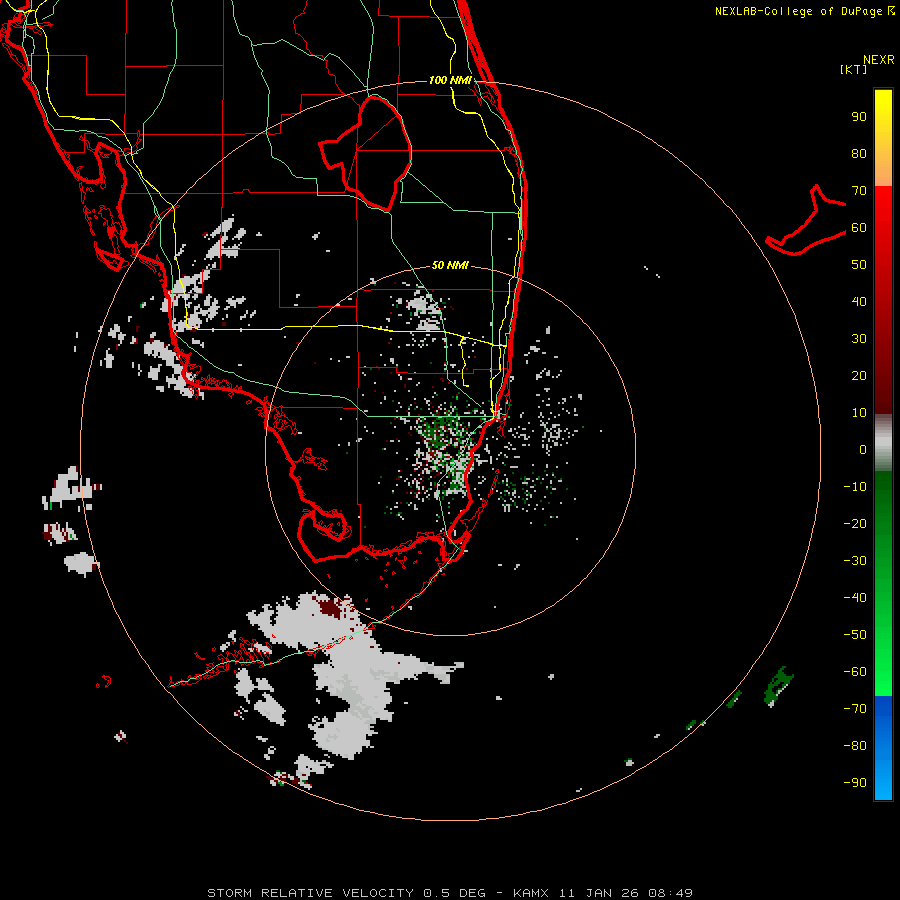Viewport: 900px width, 900px height.
Task: Click the 80 value on the velocity scale
Action: coord(859,154)
